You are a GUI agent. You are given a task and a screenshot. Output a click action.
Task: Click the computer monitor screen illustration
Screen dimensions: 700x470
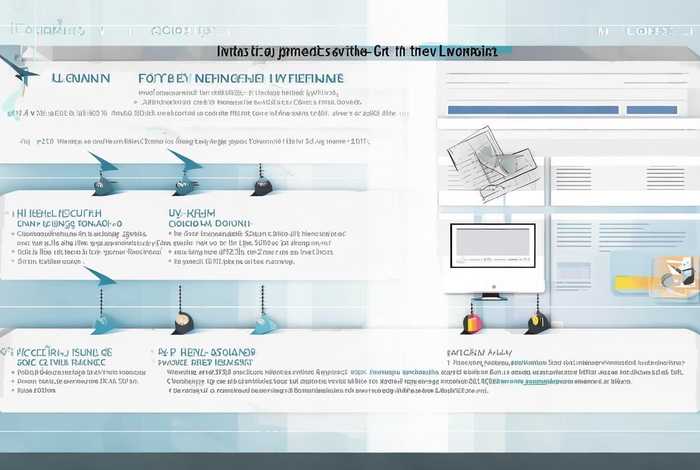coord(493,245)
